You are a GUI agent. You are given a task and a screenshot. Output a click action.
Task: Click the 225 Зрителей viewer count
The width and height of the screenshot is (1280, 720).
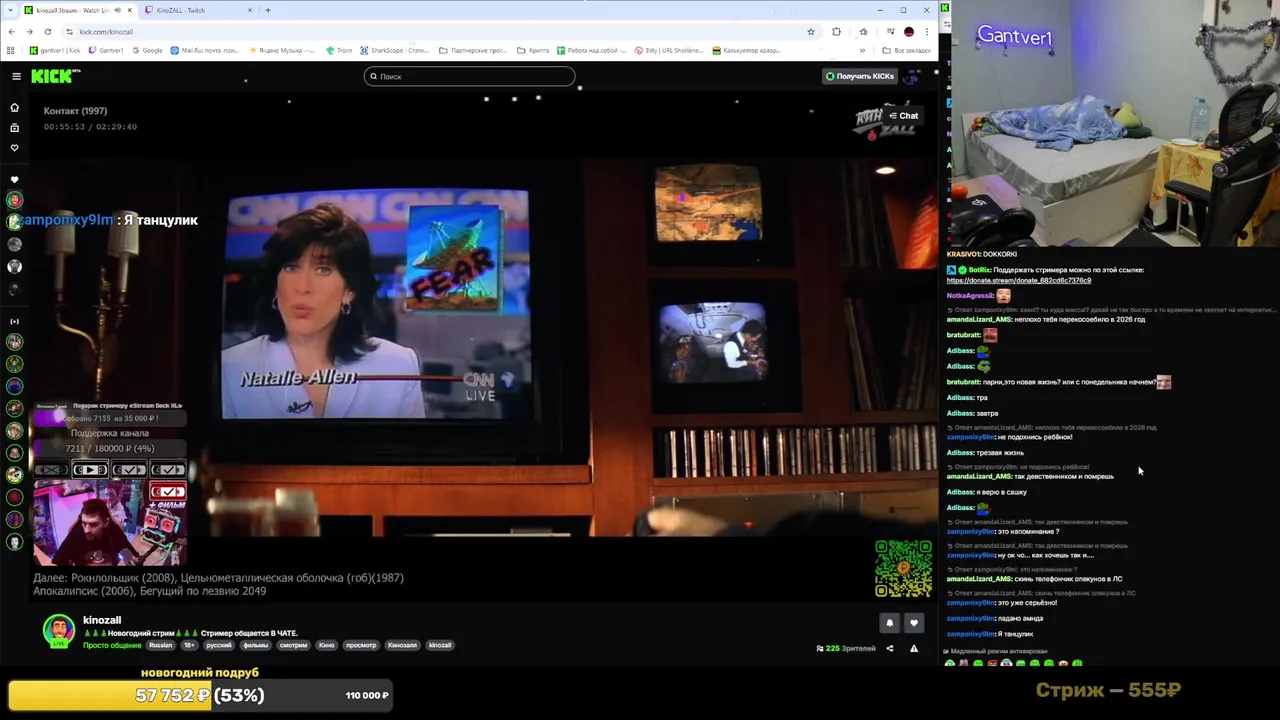pyautogui.click(x=846, y=648)
